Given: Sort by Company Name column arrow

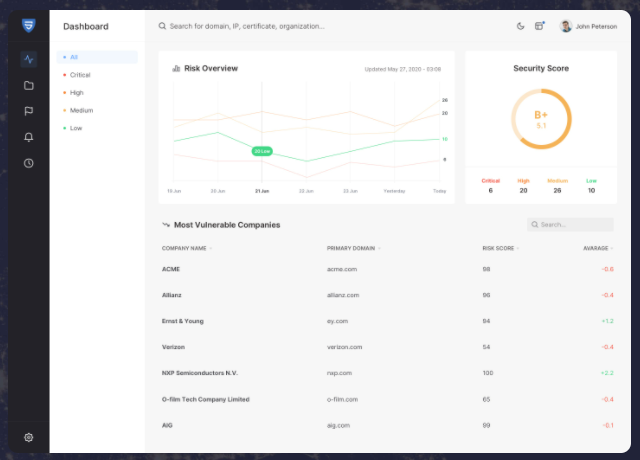Looking at the screenshot, I should 211,249.
